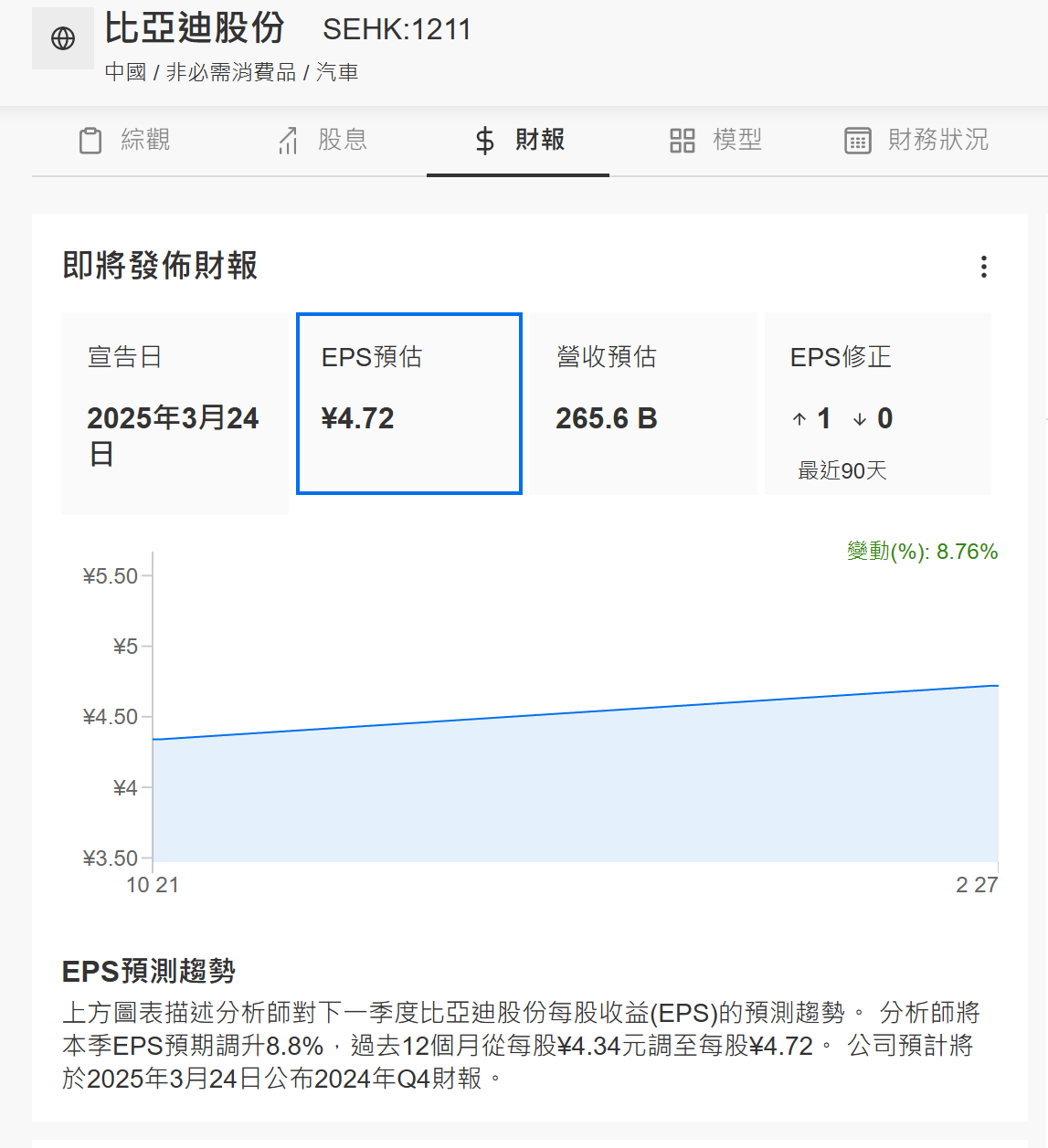Click the ¥5.50 y-axis label

[111, 576]
